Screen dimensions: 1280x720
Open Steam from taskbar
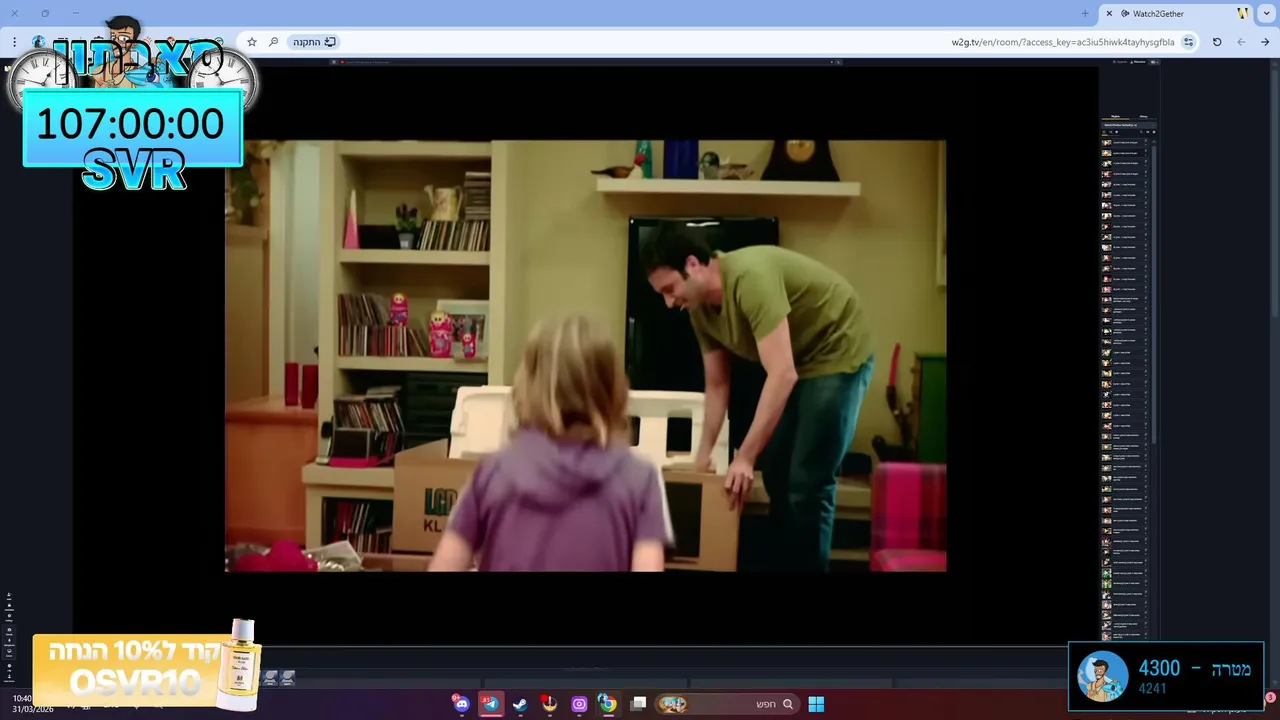coord(520,704)
